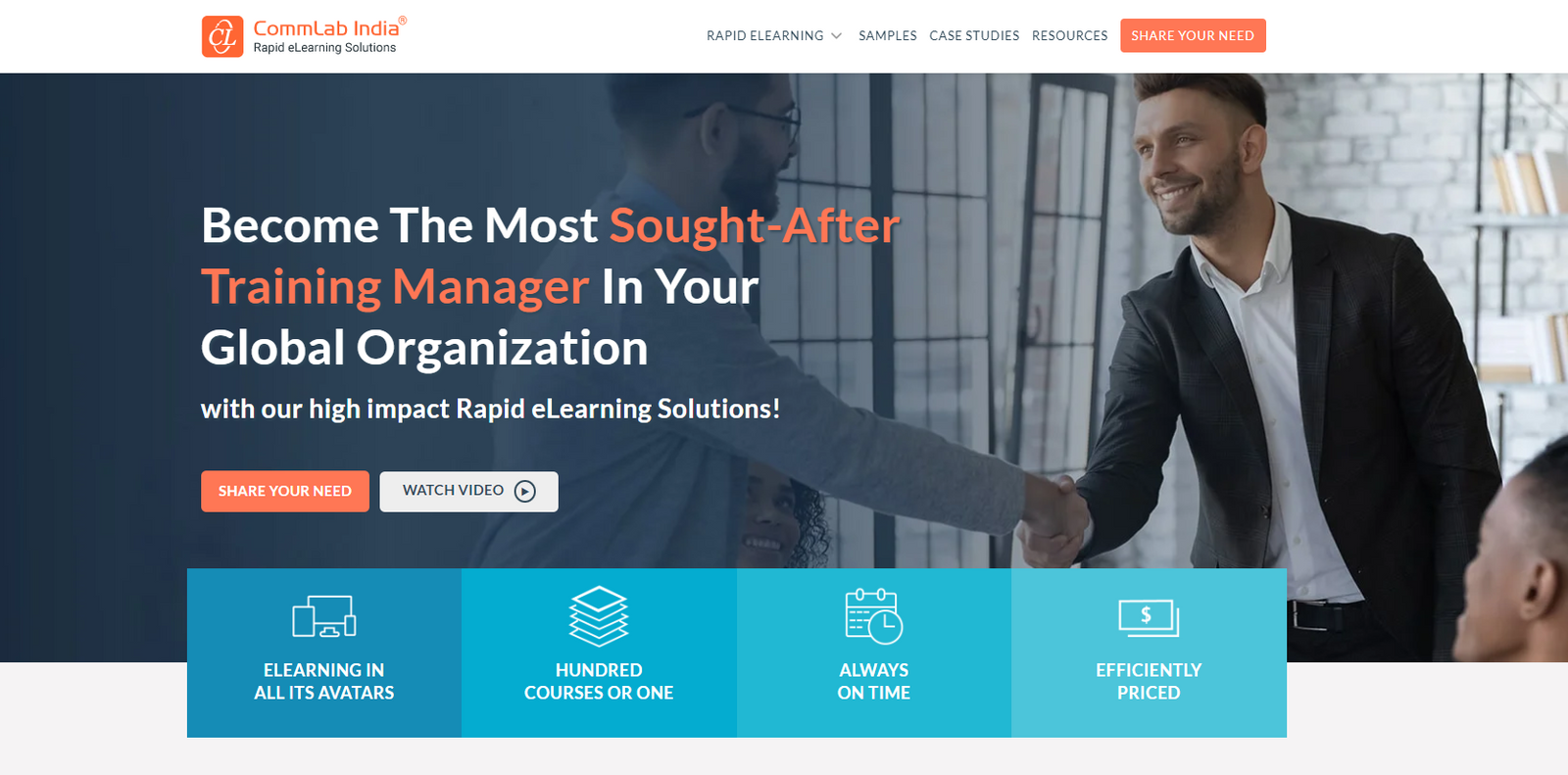Go to Case Studies page

[x=974, y=36]
